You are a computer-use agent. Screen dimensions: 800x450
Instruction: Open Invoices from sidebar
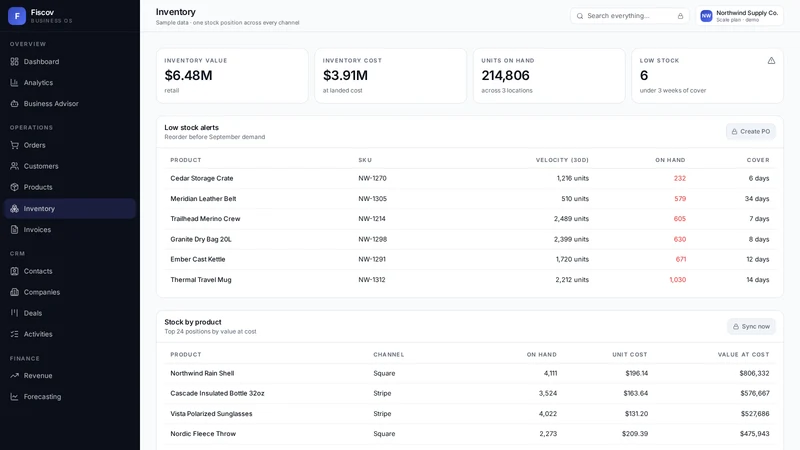(70, 230)
